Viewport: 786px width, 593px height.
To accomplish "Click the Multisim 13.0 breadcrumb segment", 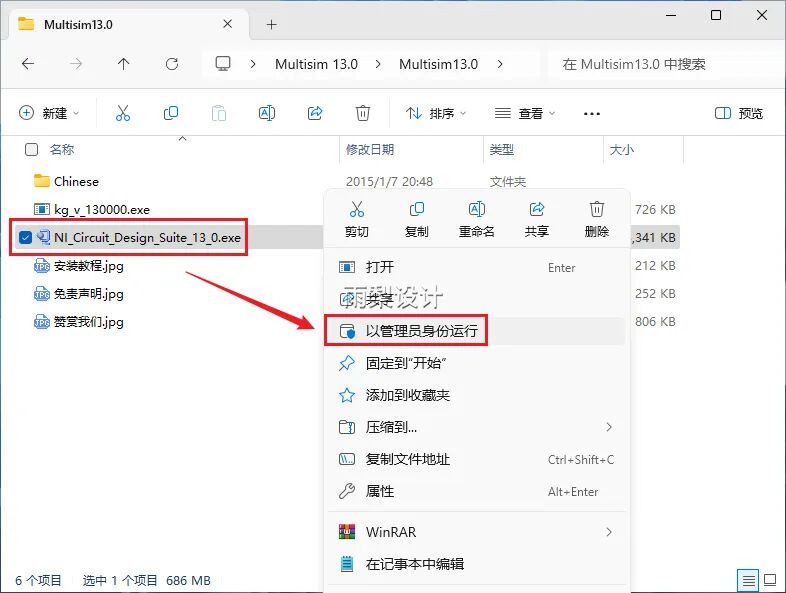I will [316, 64].
